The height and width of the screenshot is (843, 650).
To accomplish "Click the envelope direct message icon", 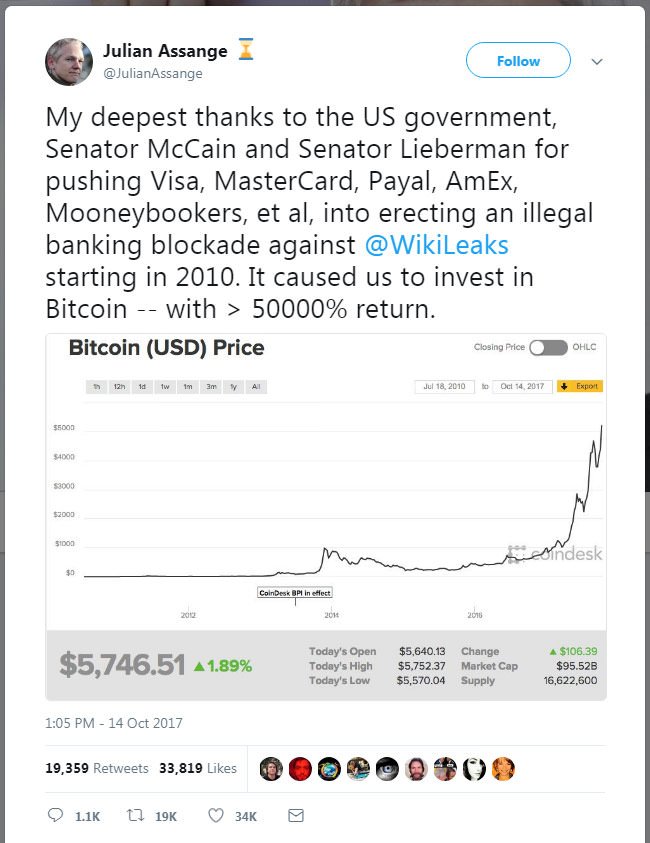I will click(296, 816).
